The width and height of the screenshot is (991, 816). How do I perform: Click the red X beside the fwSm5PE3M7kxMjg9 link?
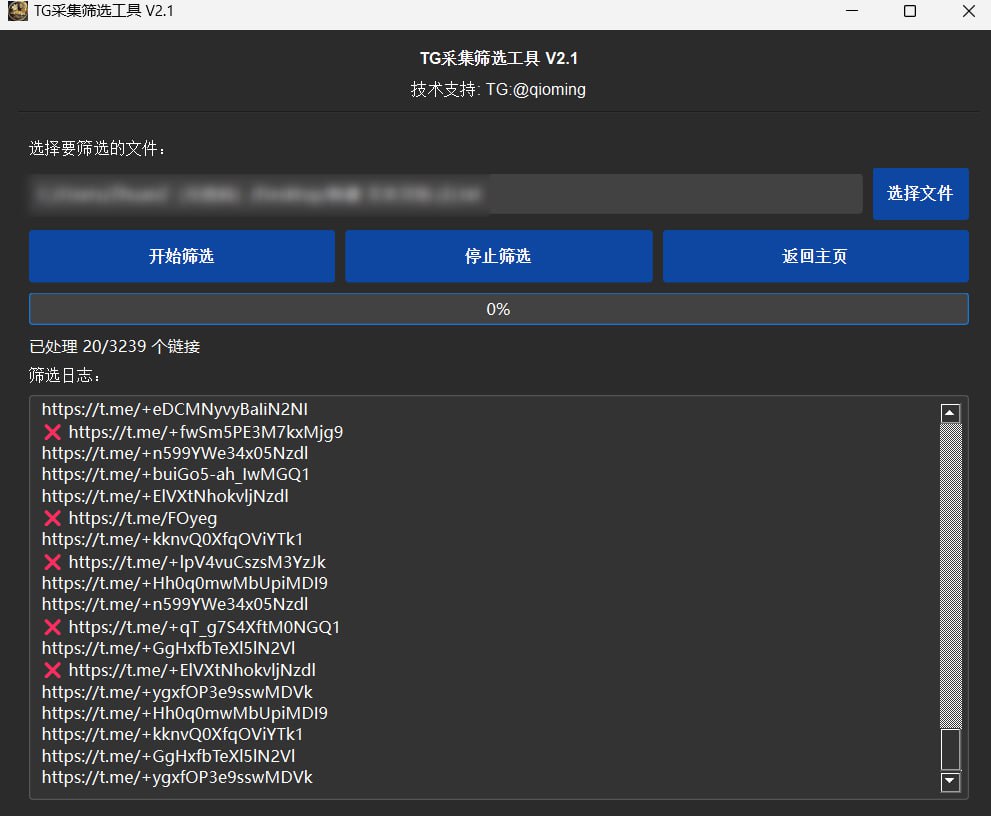[53, 432]
